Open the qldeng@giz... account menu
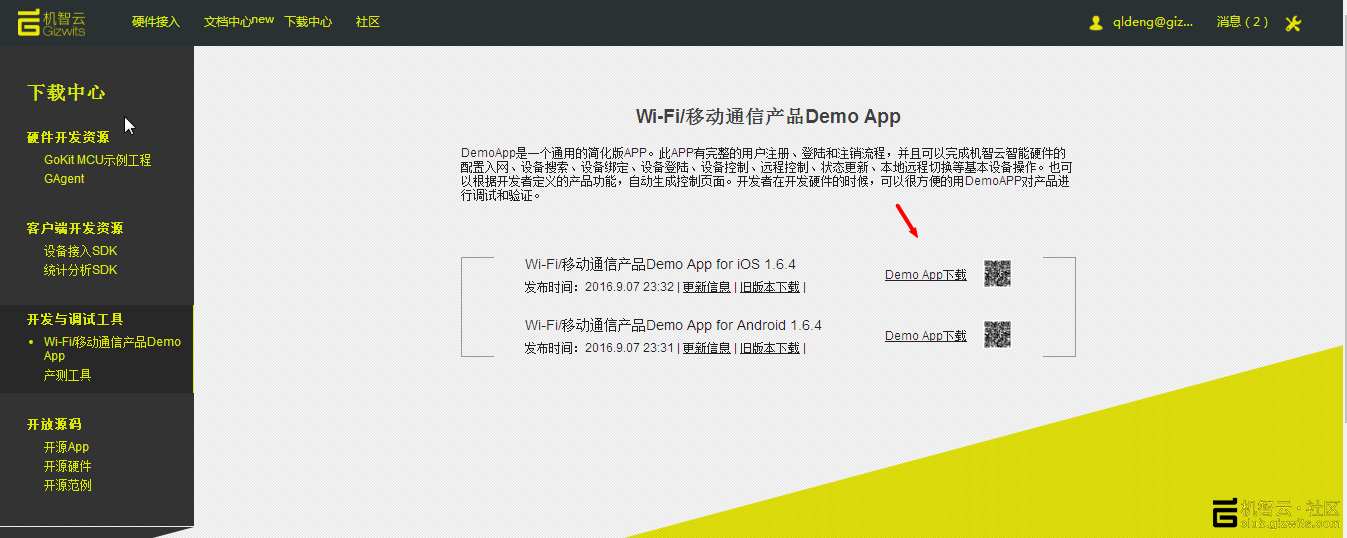1347x538 pixels. (1153, 23)
